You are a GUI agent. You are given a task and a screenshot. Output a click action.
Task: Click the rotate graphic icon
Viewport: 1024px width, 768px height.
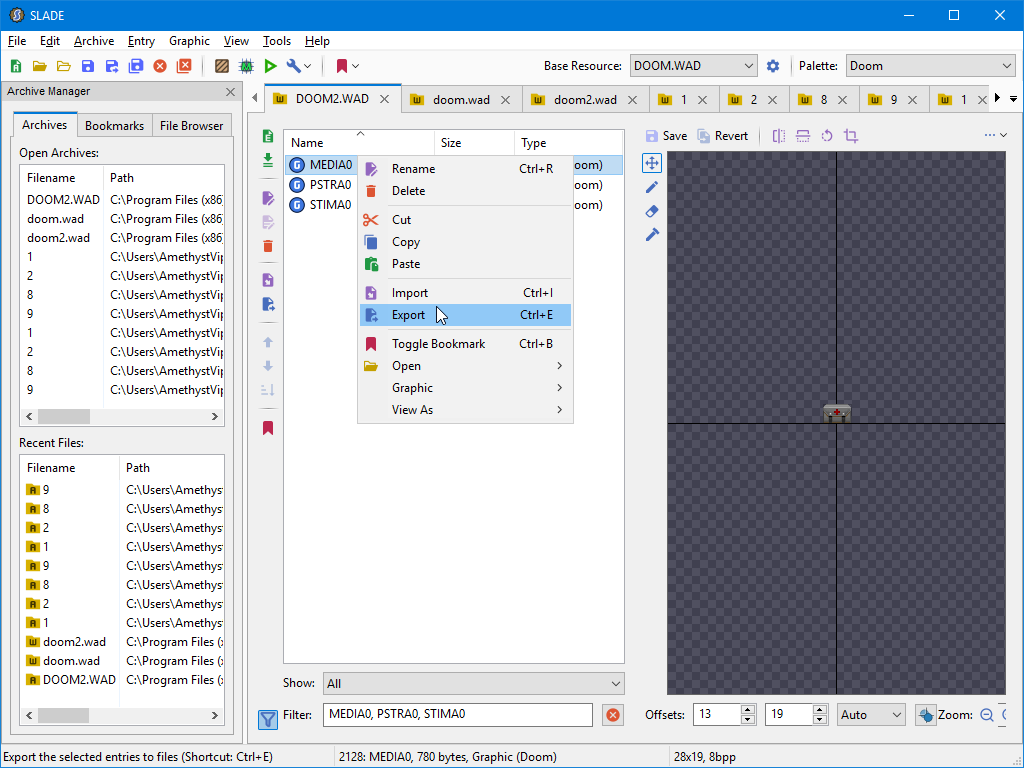click(827, 136)
